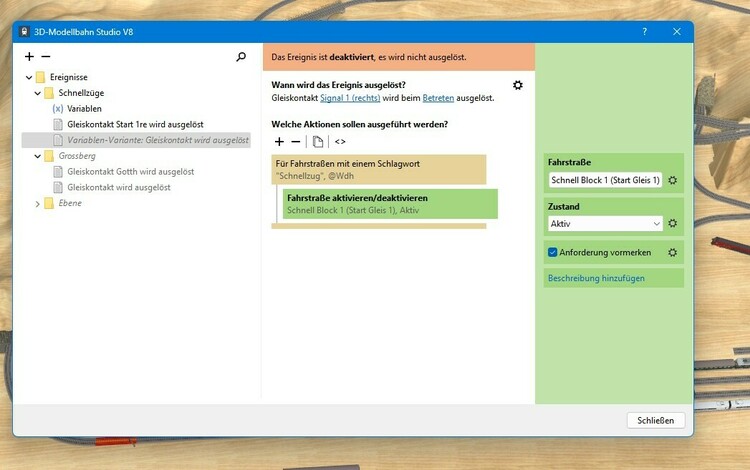Select Variablen-Variante: Gleiskontakt wird ausgelöst
Viewport: 750px width, 470px height.
(158, 140)
